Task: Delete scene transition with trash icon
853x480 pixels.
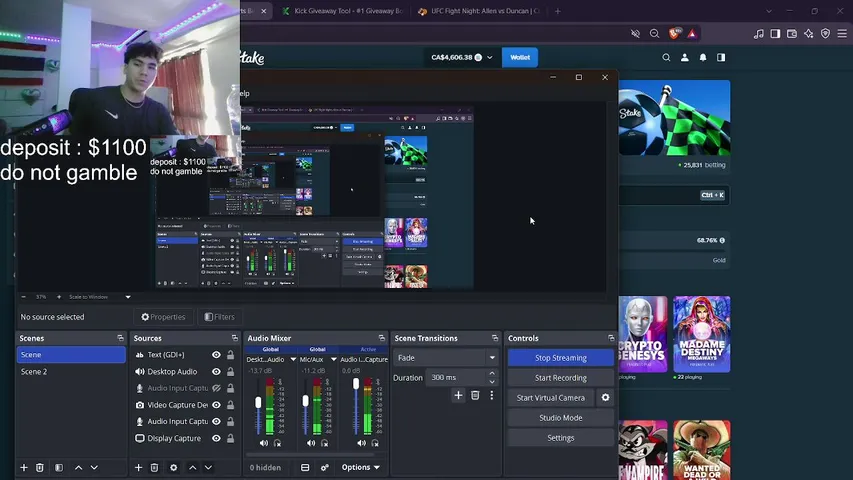Action: 475,395
